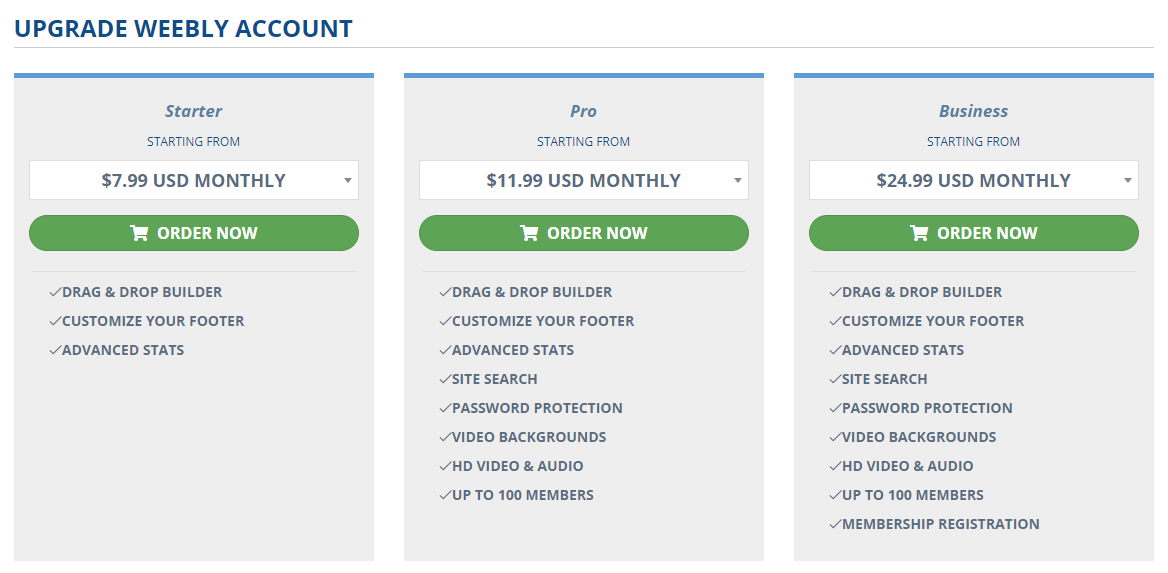Click the checkmark beside Business's Membership Registration

[x=835, y=524]
